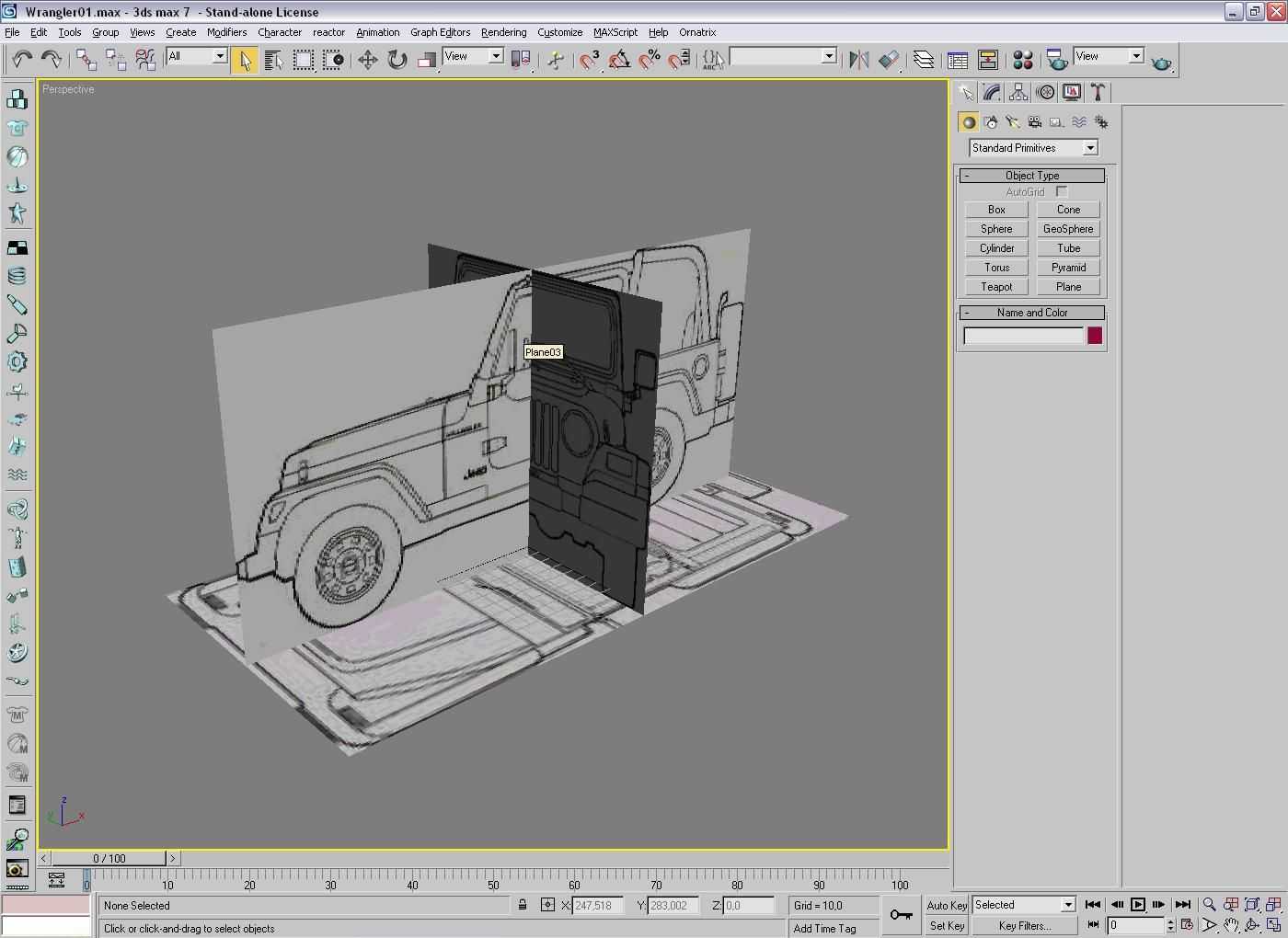
Task: Select the Space Warps creation category
Action: pyautogui.click(x=1079, y=122)
